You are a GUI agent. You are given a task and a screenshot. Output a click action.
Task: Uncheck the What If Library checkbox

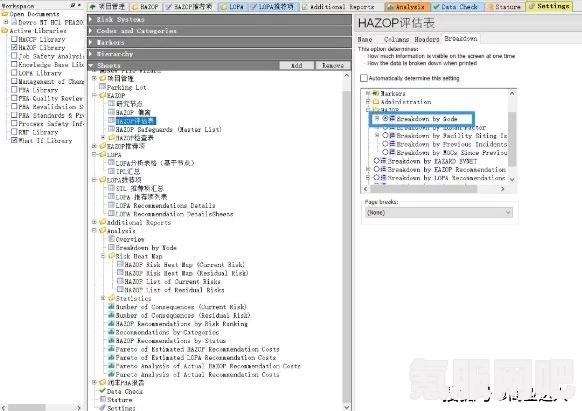pos(14,141)
